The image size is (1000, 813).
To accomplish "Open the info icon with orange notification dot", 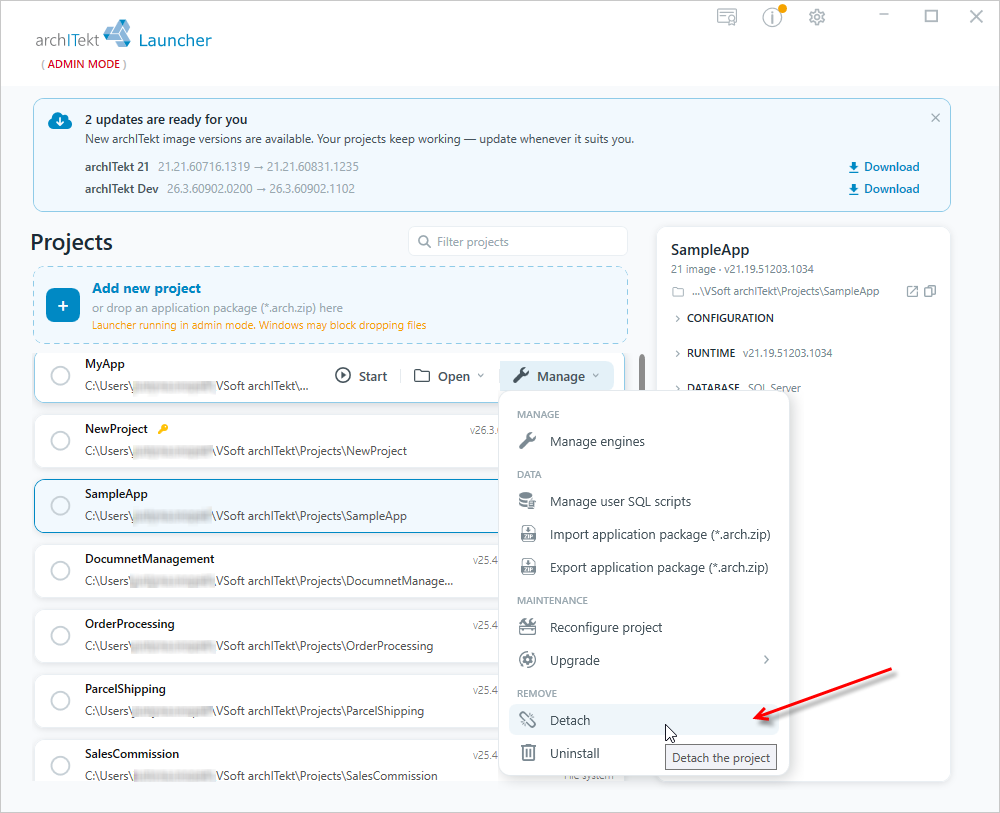I will point(773,17).
